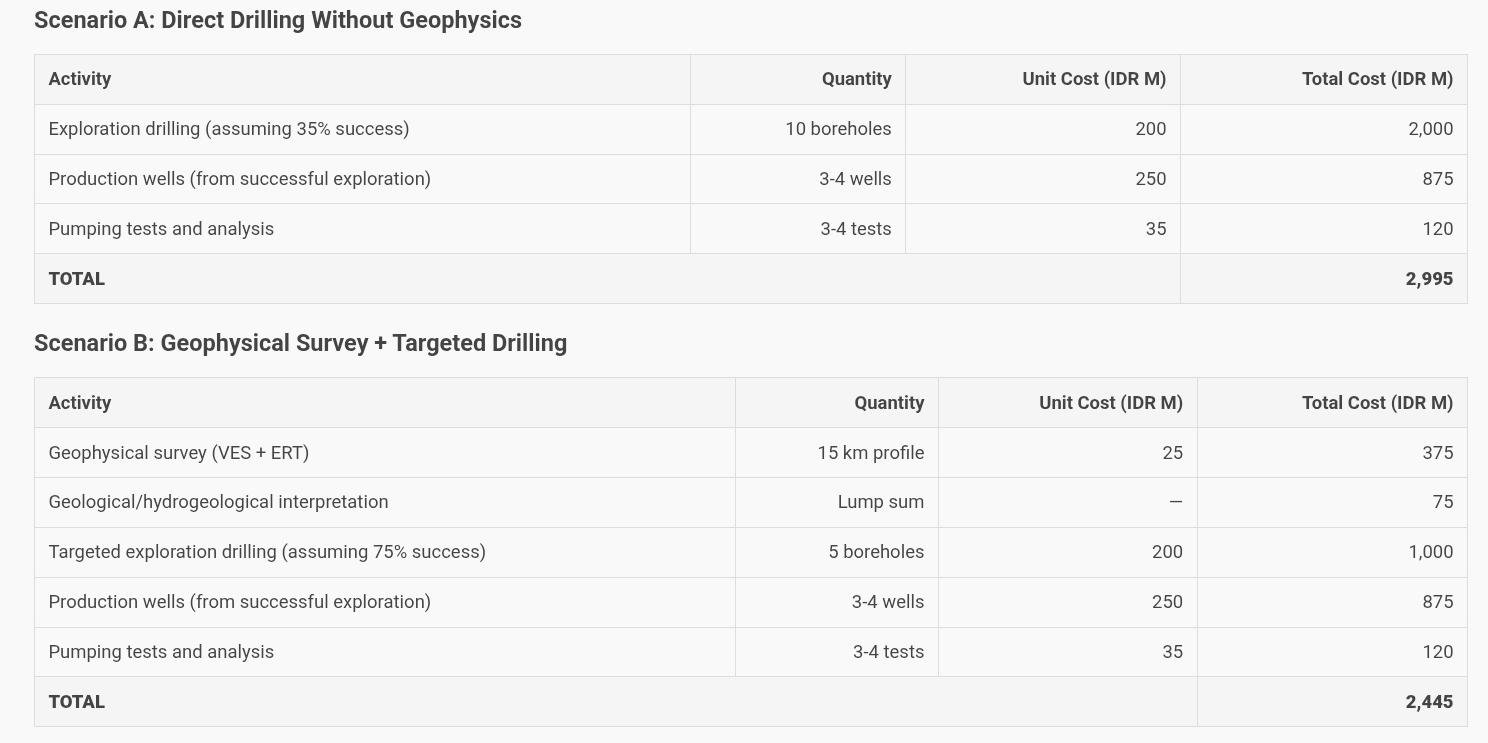This screenshot has width=1488, height=743.
Task: Click the Scenario B Geophysical Survey heading
Action: pos(300,343)
